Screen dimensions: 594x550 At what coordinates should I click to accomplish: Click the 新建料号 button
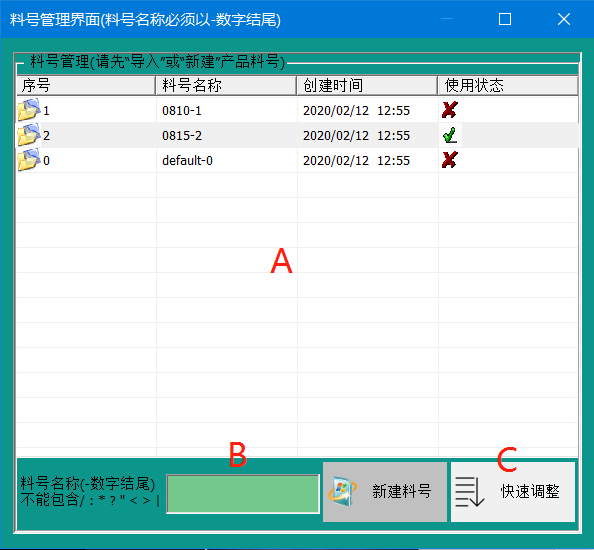coord(385,492)
